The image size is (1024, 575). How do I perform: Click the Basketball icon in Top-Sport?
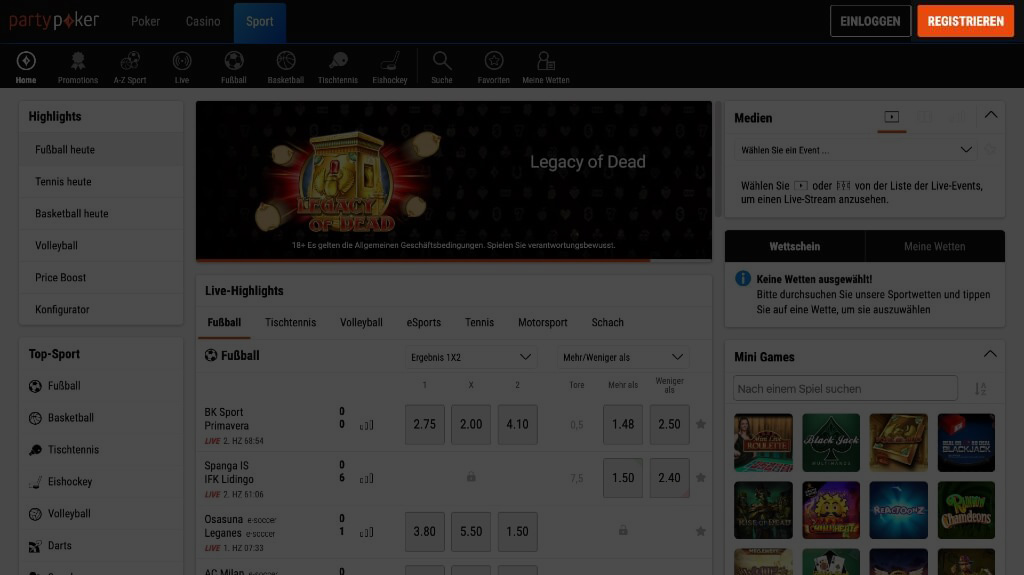click(35, 418)
